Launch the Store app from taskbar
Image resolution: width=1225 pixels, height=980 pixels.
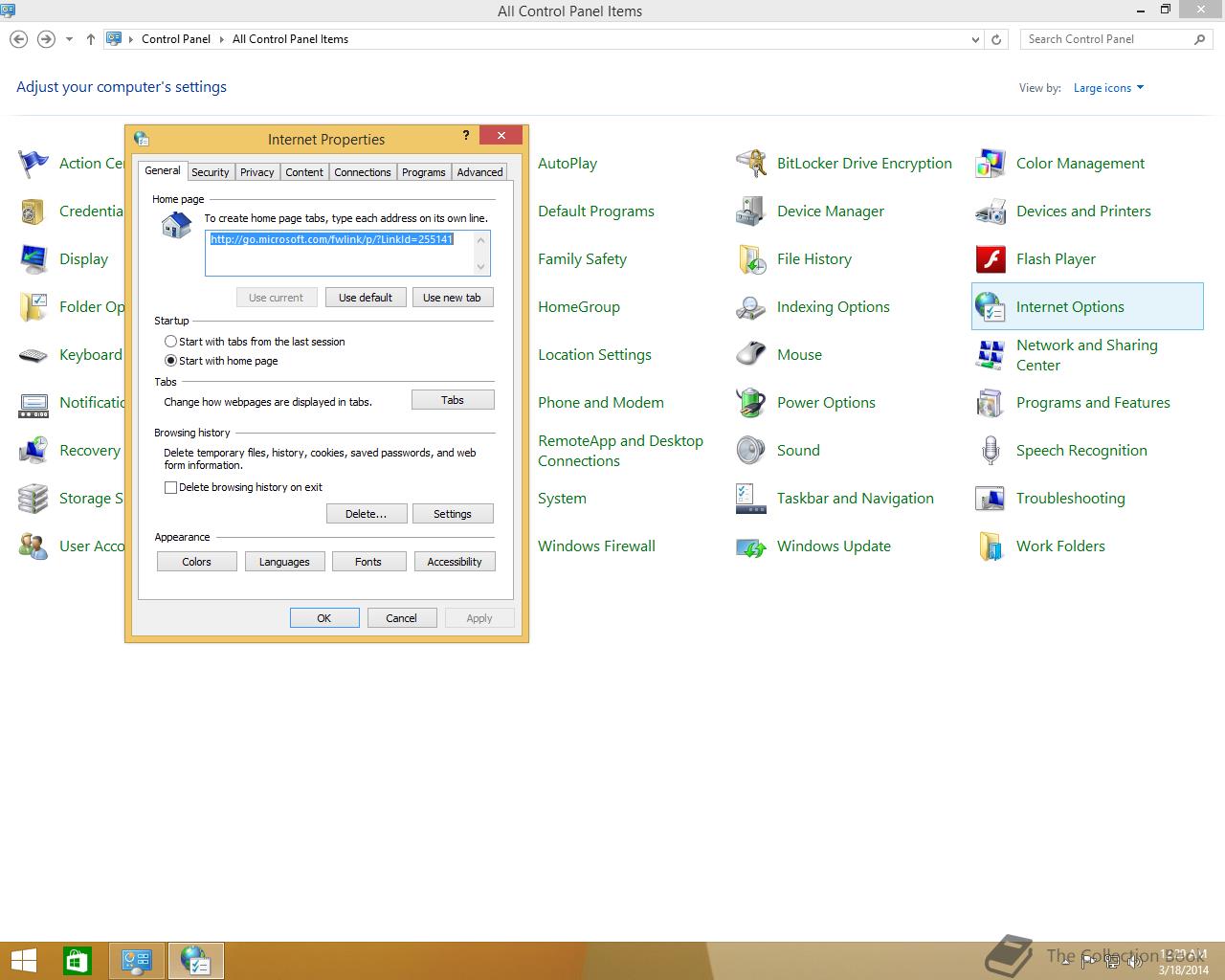tap(78, 961)
